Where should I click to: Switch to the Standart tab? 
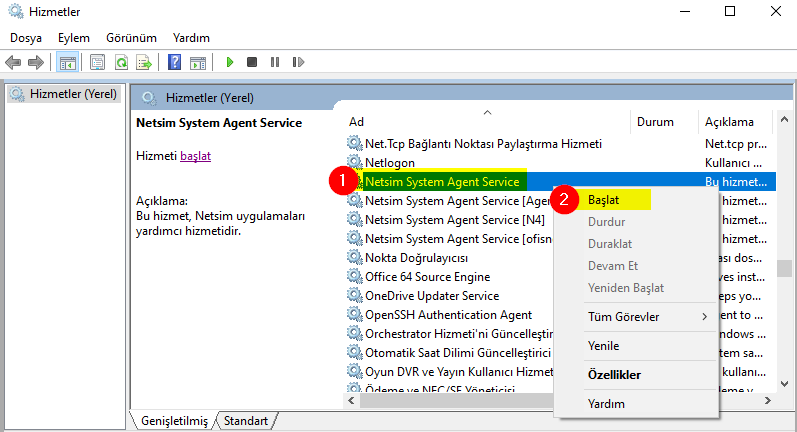tap(246, 421)
